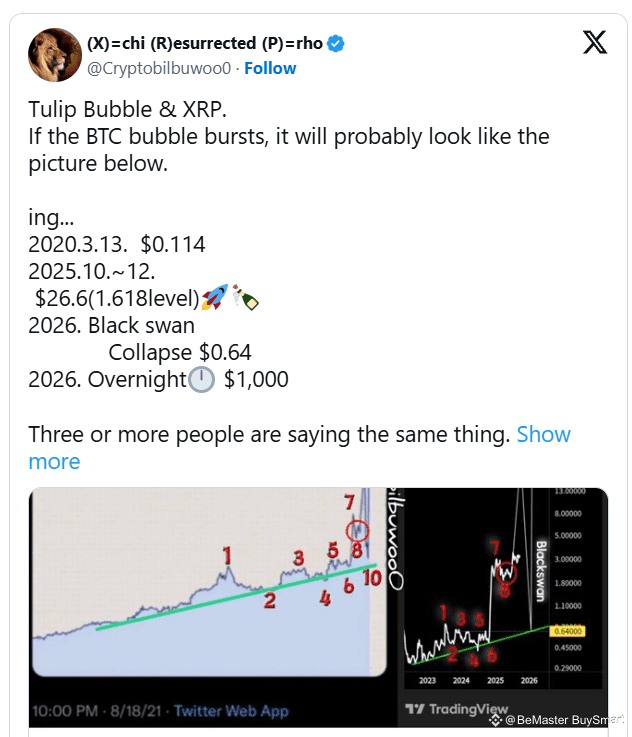
Task: Expand tweet with Show more
Action: tap(299, 447)
